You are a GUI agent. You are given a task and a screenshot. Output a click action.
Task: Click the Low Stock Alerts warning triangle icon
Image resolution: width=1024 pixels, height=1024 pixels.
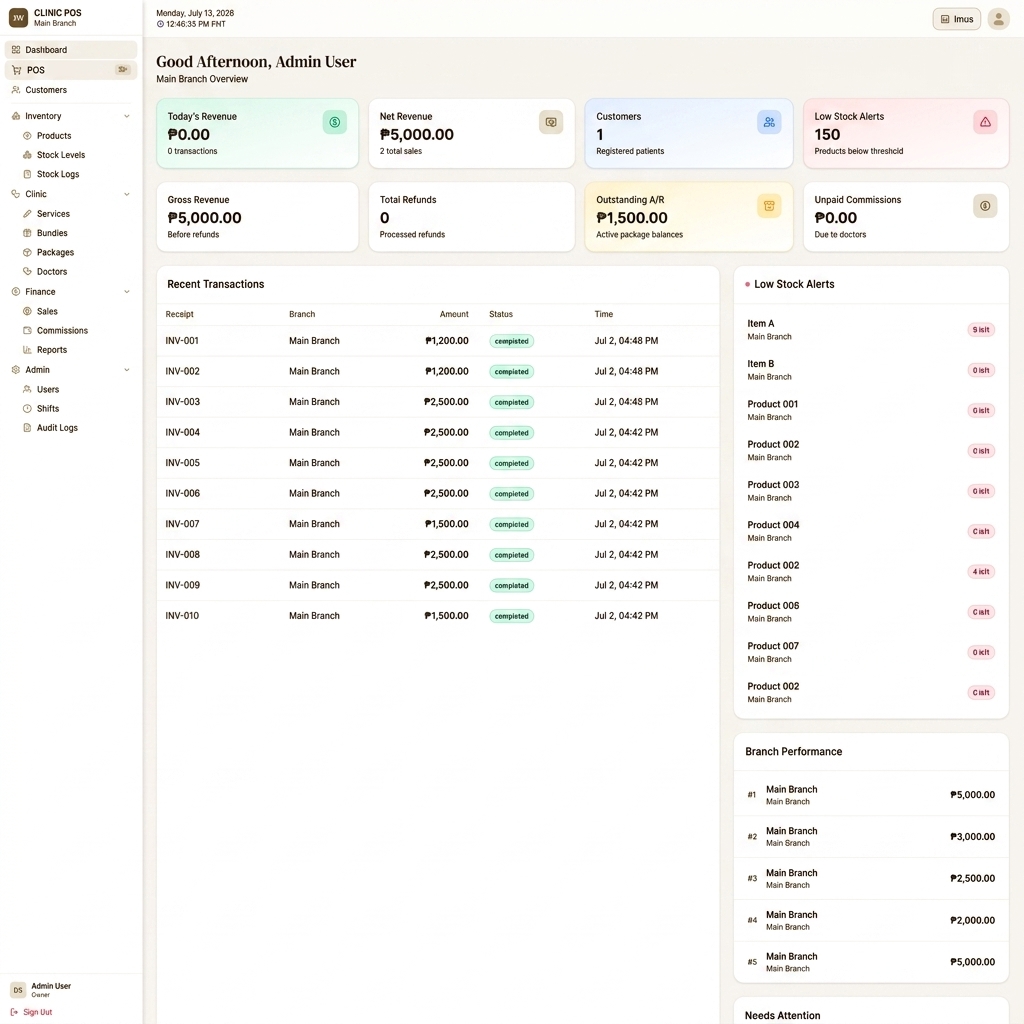pyautogui.click(x=985, y=122)
